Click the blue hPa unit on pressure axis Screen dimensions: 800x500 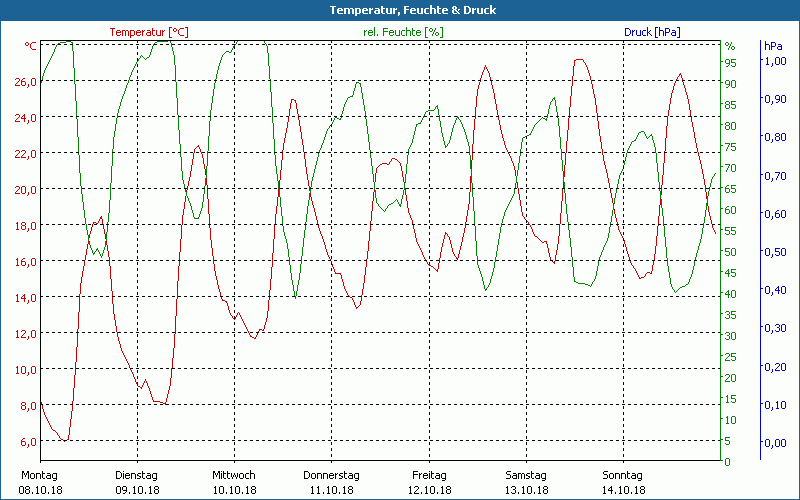[773, 46]
